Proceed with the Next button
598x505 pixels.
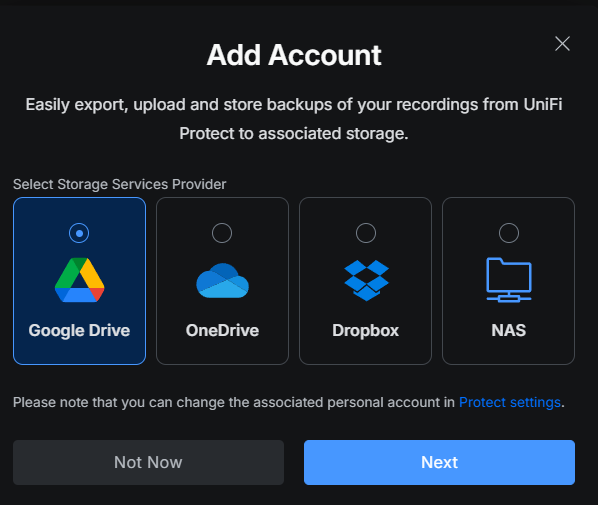[439, 462]
